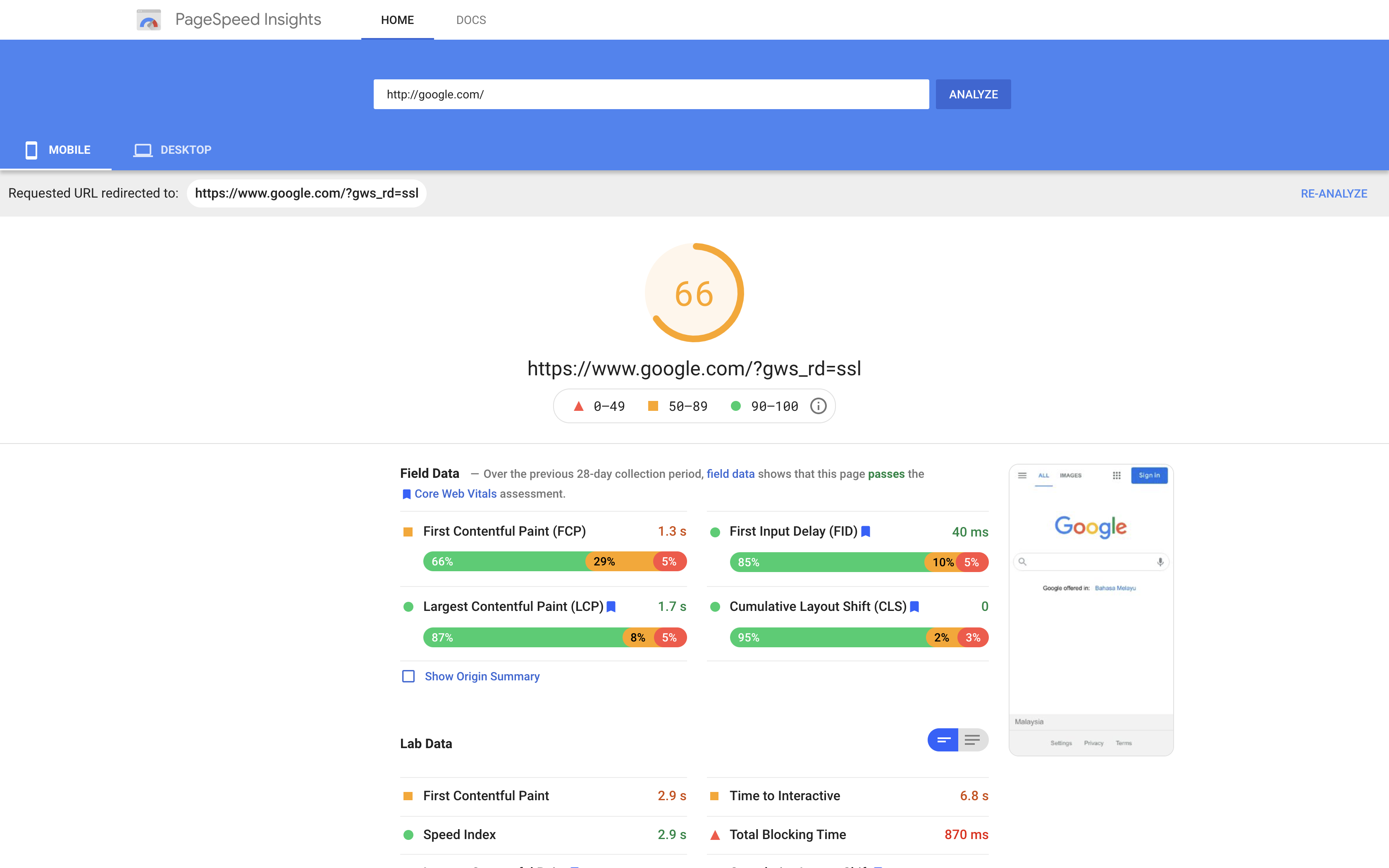1389x868 pixels.
Task: Click the PageSpeed Insights logo icon
Action: [149, 20]
